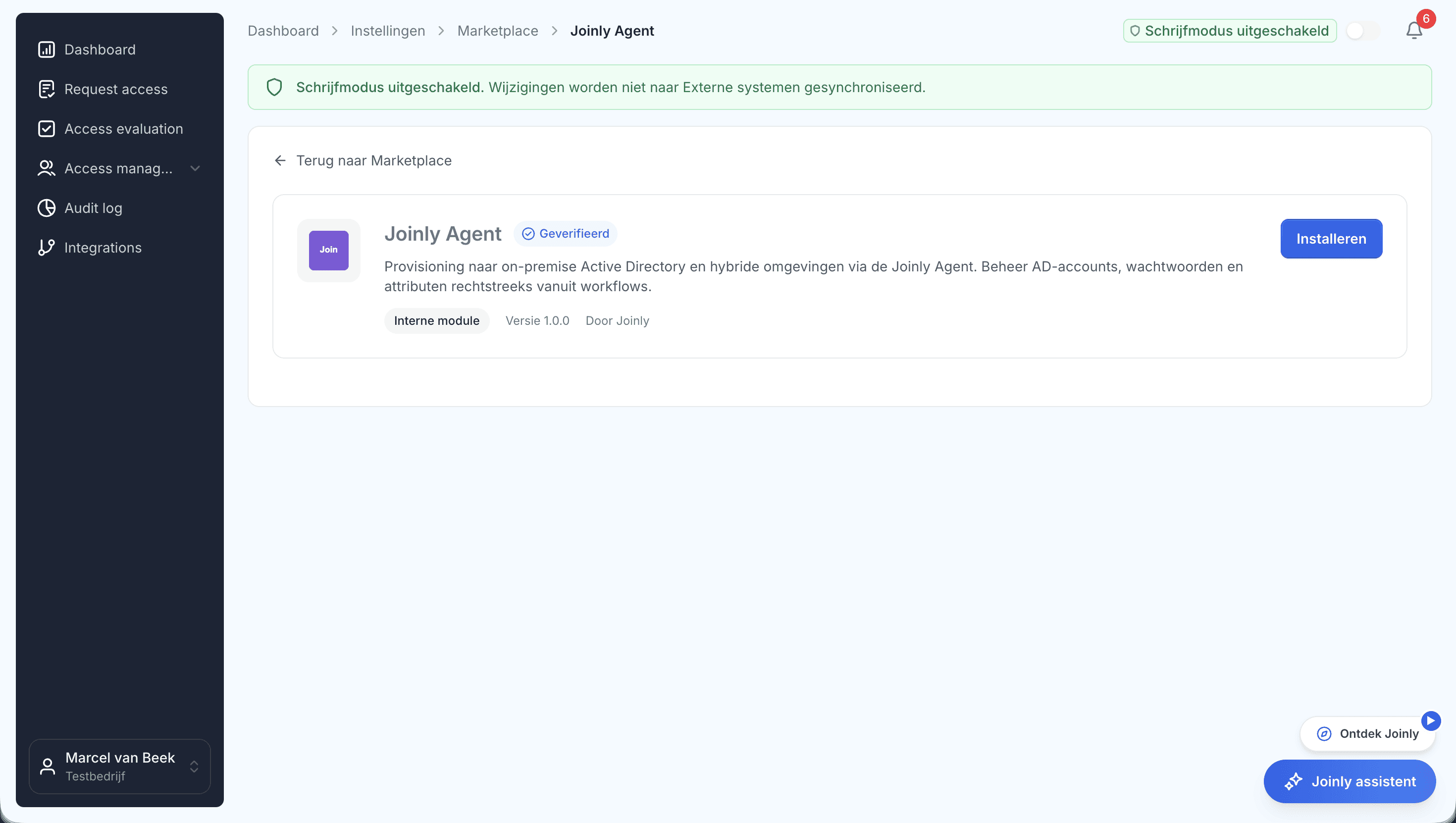Click the sparkle icon on Joinly assistent
1456x823 pixels.
[1293, 782]
